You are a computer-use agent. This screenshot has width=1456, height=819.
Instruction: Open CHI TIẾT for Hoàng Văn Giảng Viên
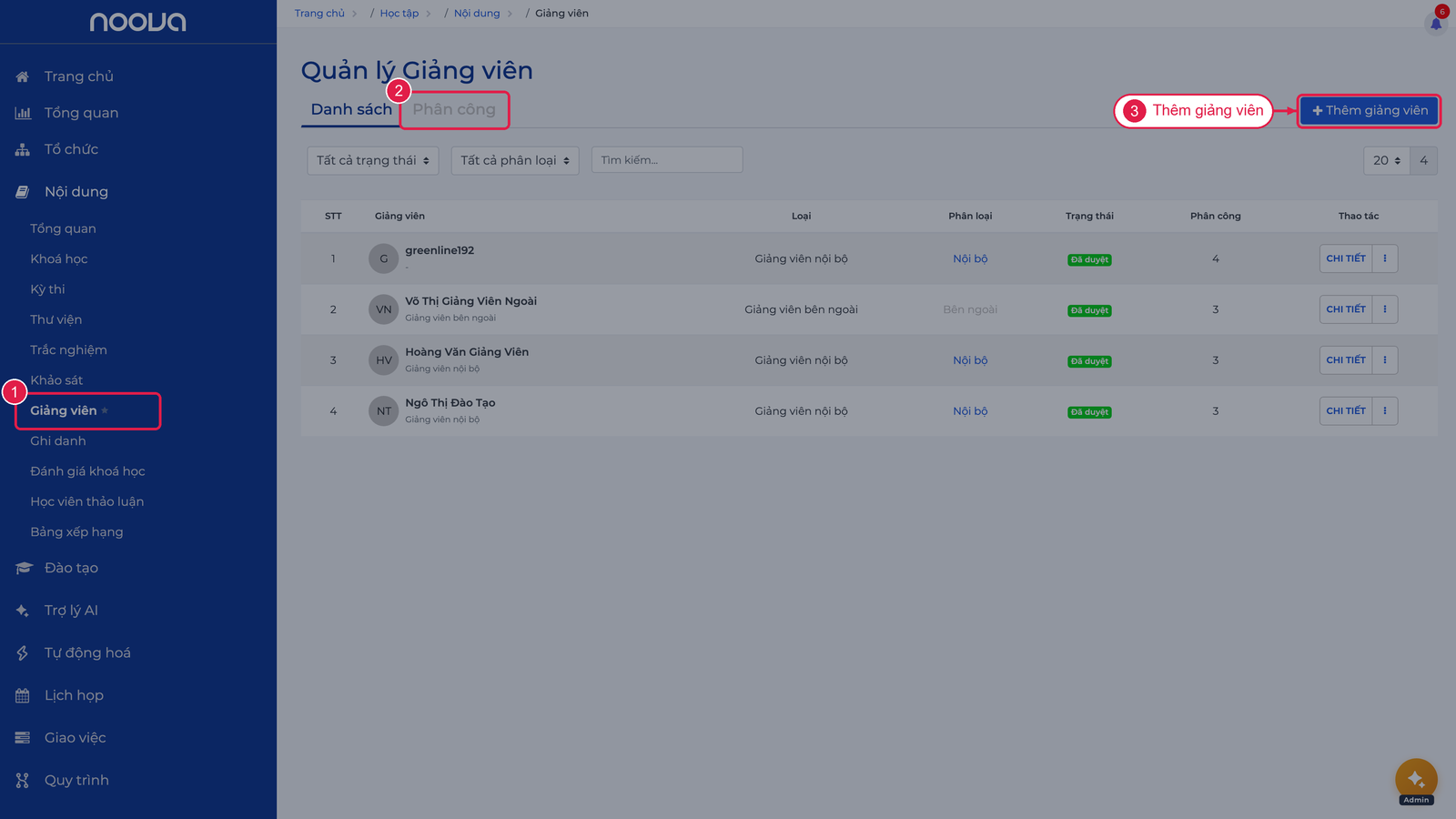[1346, 360]
